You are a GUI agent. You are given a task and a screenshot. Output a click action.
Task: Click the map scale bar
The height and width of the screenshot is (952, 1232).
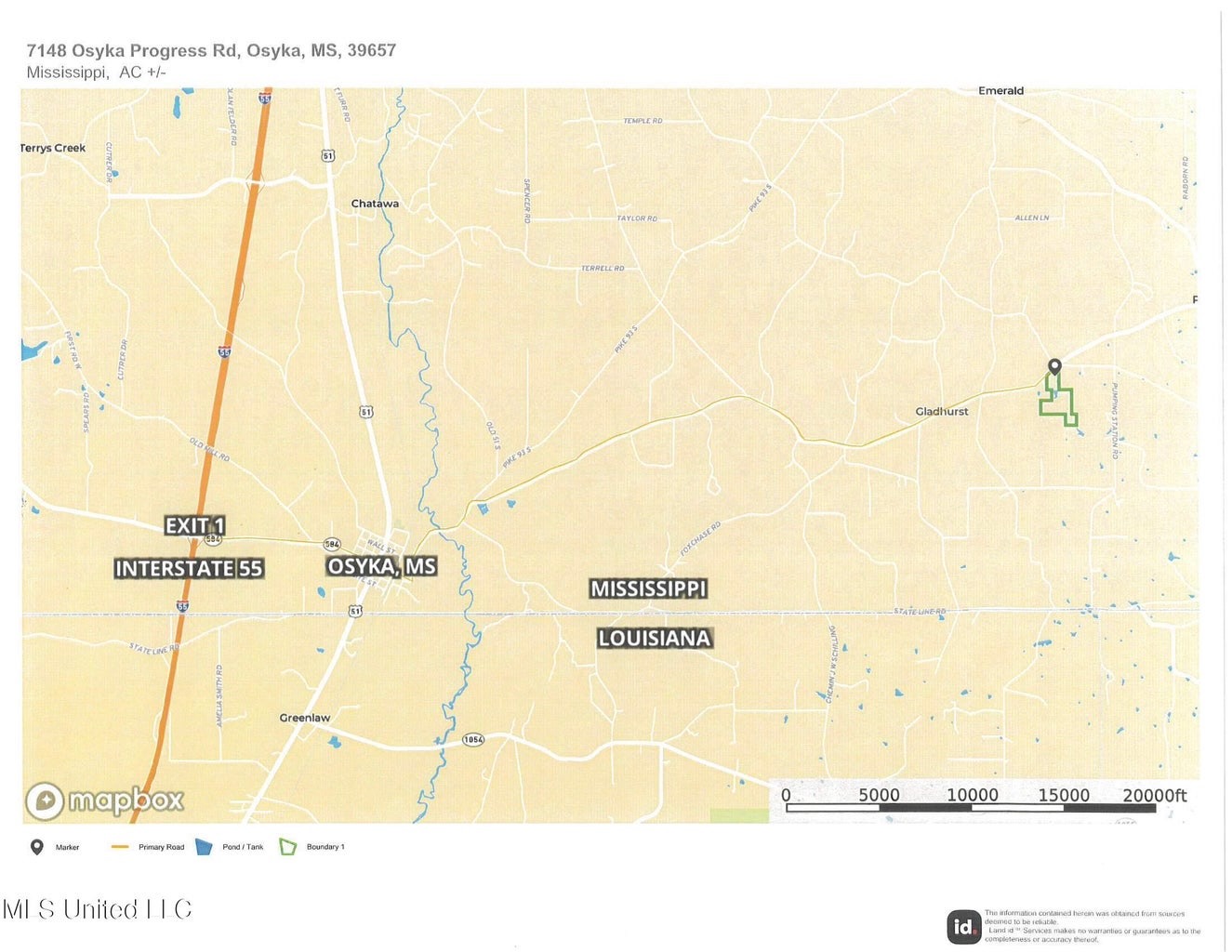(971, 808)
